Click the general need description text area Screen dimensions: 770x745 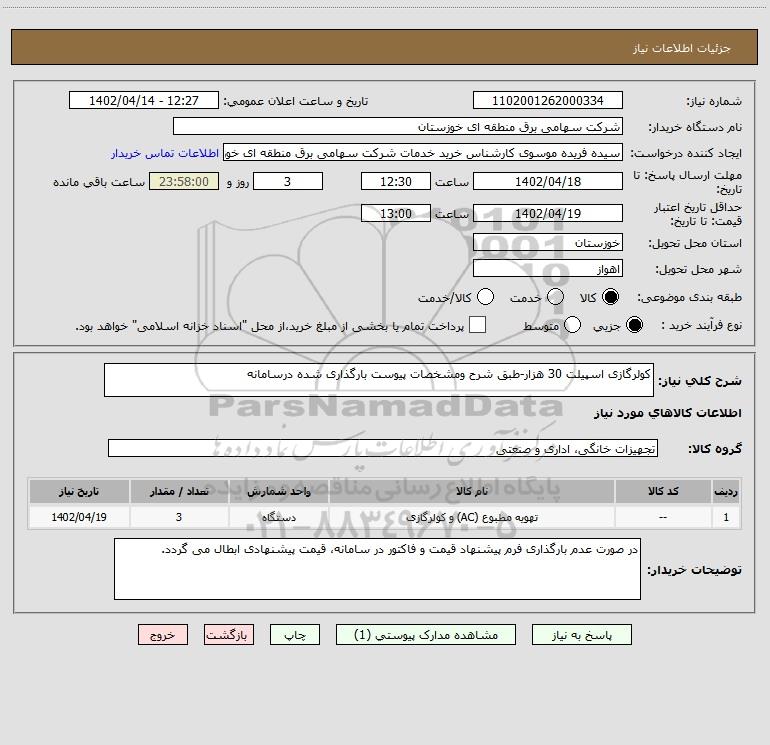coord(379,380)
